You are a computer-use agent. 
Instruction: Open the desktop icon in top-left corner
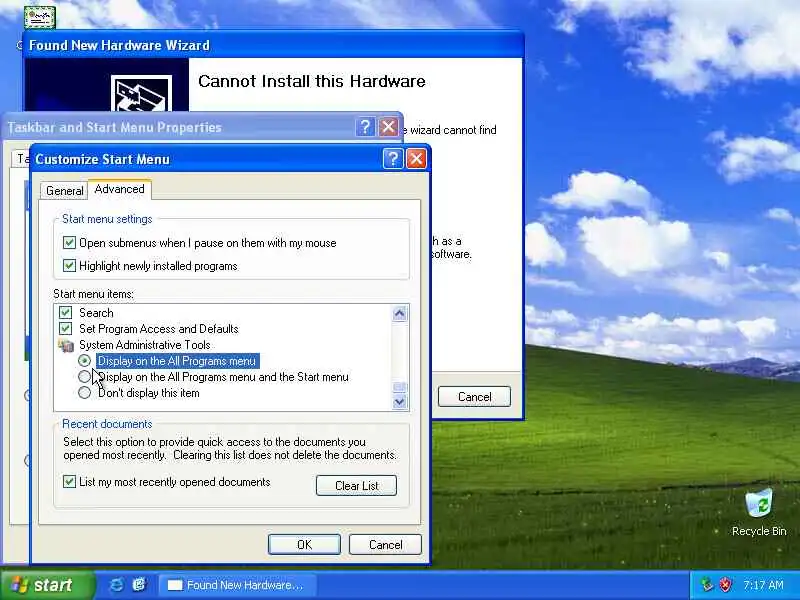click(39, 16)
